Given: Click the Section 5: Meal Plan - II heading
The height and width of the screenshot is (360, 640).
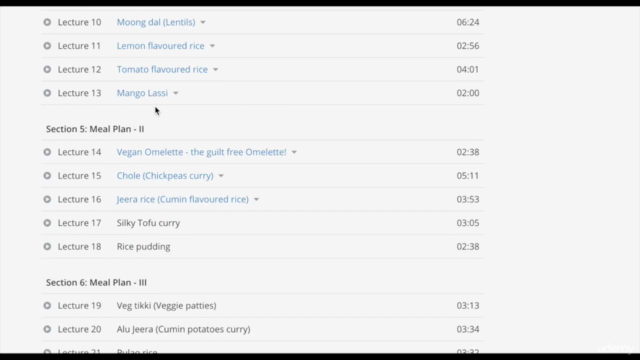Looking at the screenshot, I should pyautogui.click(x=95, y=129).
